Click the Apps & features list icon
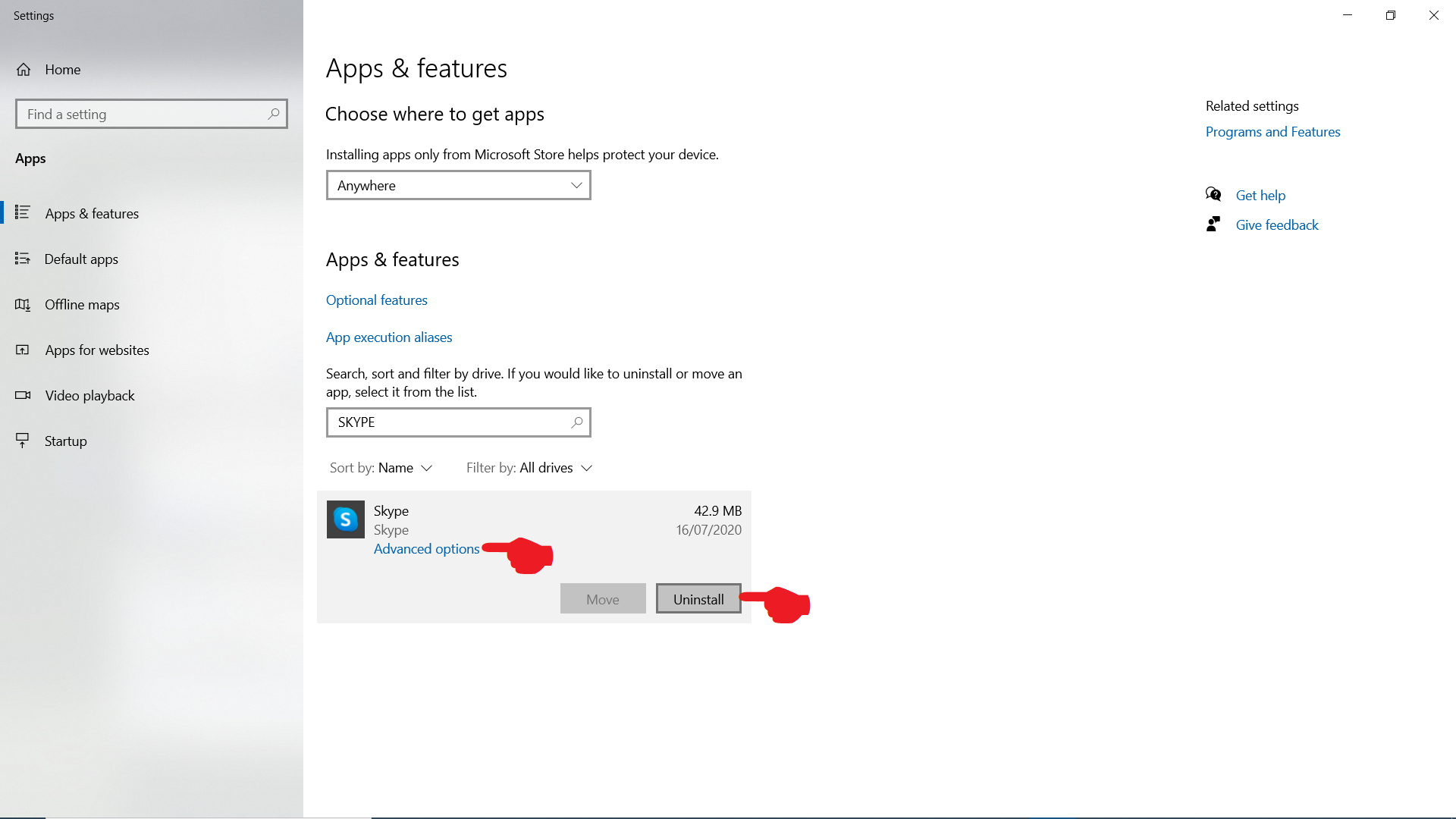 point(23,213)
